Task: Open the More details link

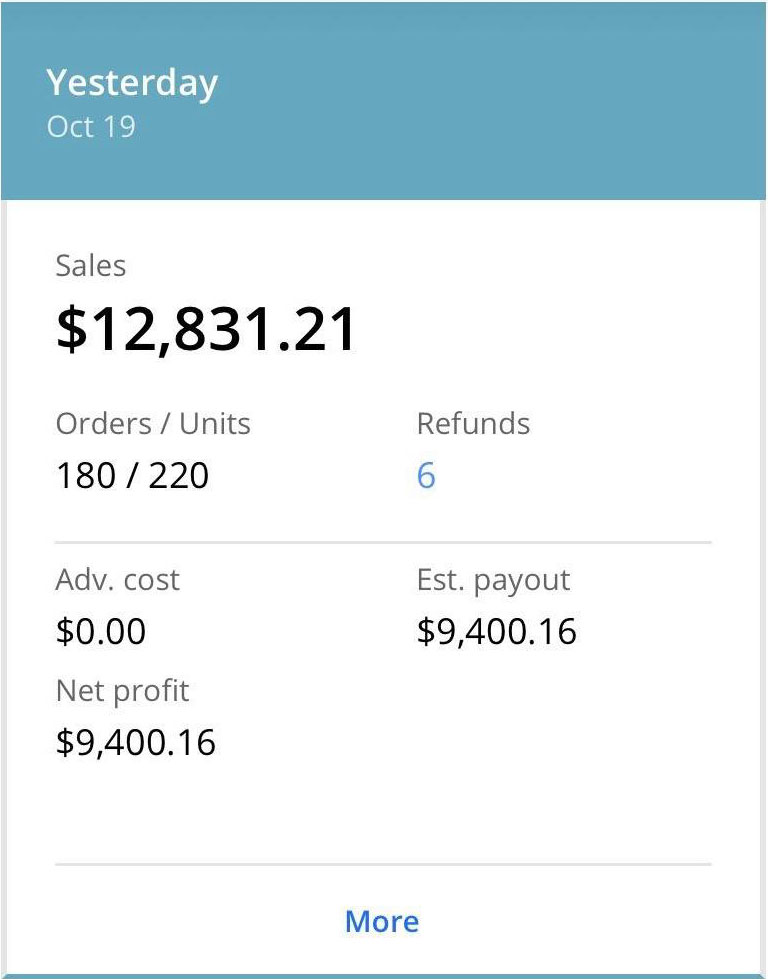Action: 382,921
